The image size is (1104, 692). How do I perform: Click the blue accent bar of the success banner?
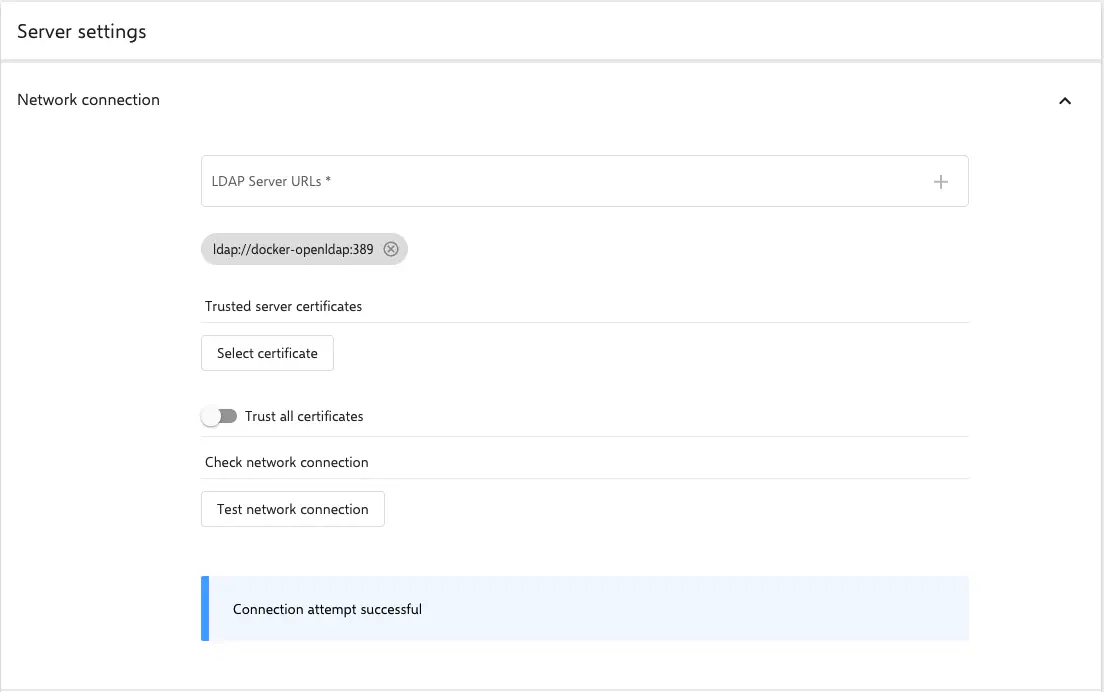pos(204,608)
